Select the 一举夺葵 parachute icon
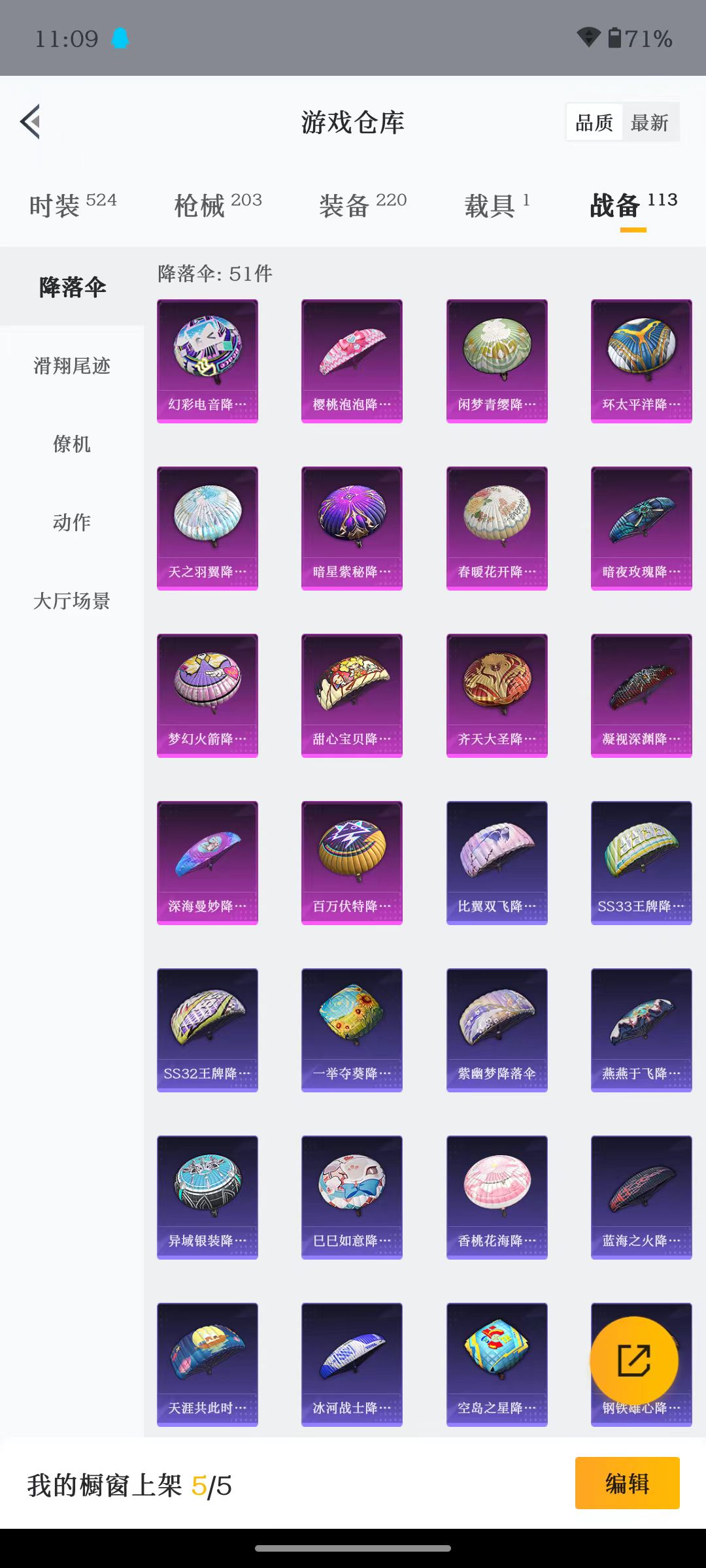This screenshot has width=706, height=1568. (352, 1030)
